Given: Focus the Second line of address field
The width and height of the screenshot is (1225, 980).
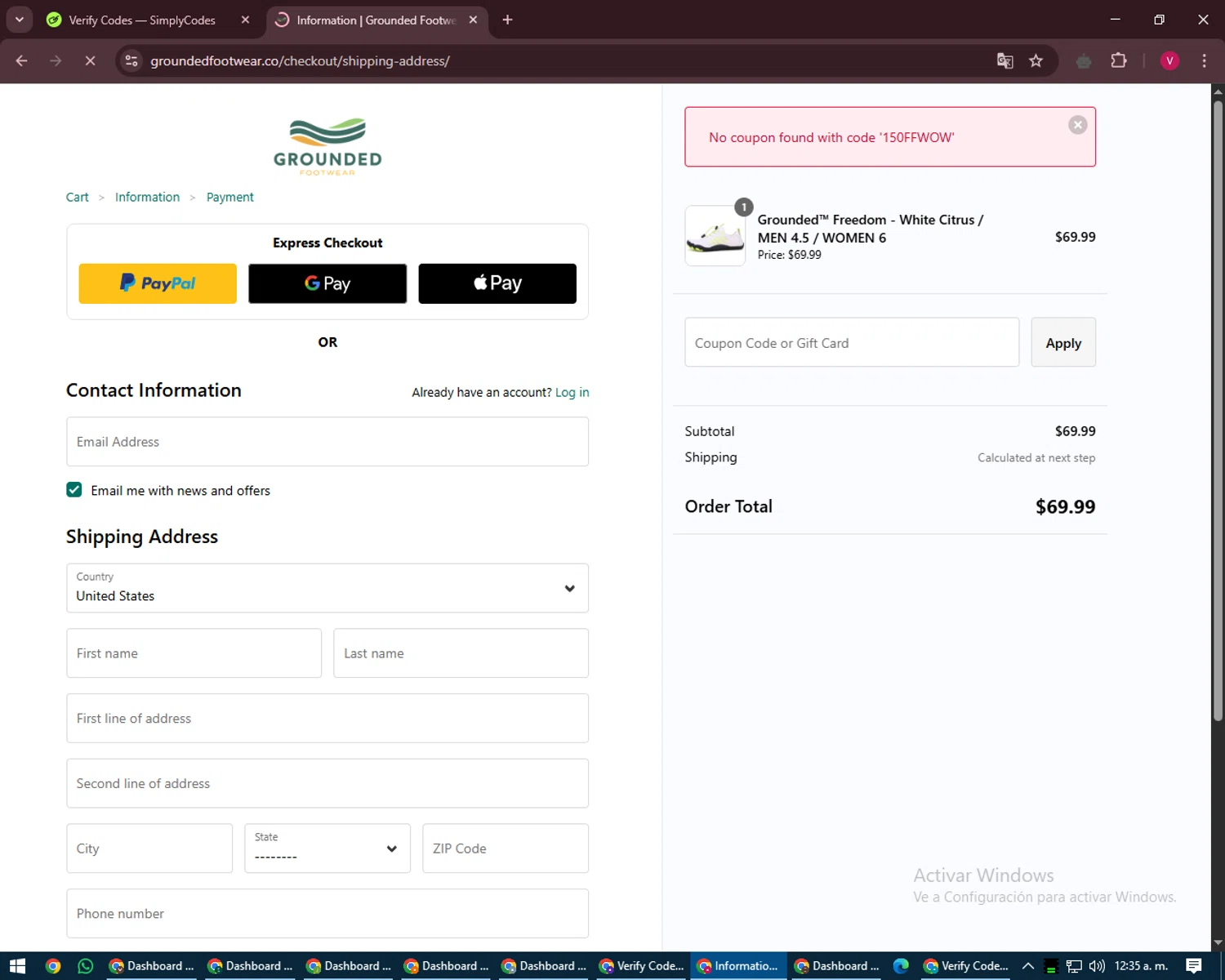Looking at the screenshot, I should (327, 783).
